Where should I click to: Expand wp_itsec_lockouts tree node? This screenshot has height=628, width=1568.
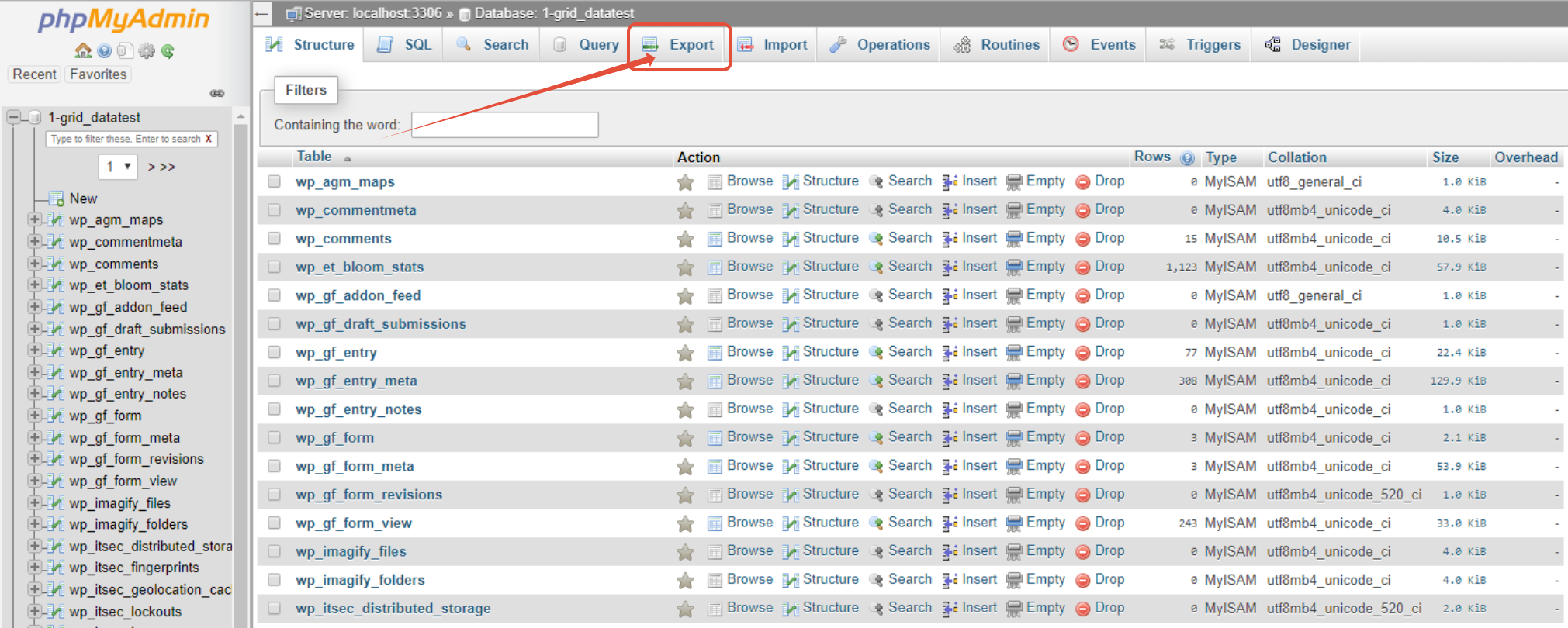pos(34,611)
